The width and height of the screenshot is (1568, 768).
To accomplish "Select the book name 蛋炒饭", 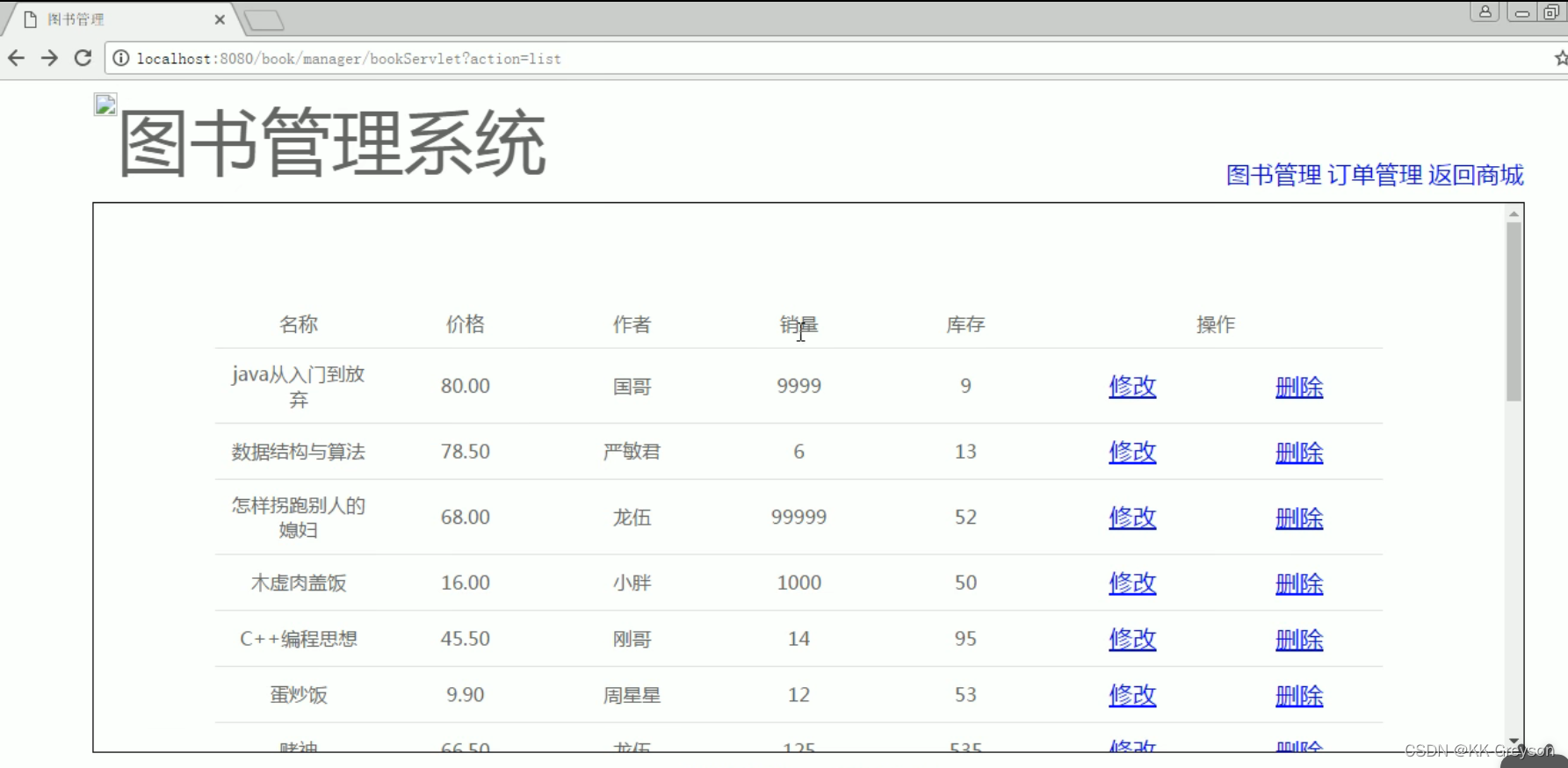I will [x=299, y=695].
